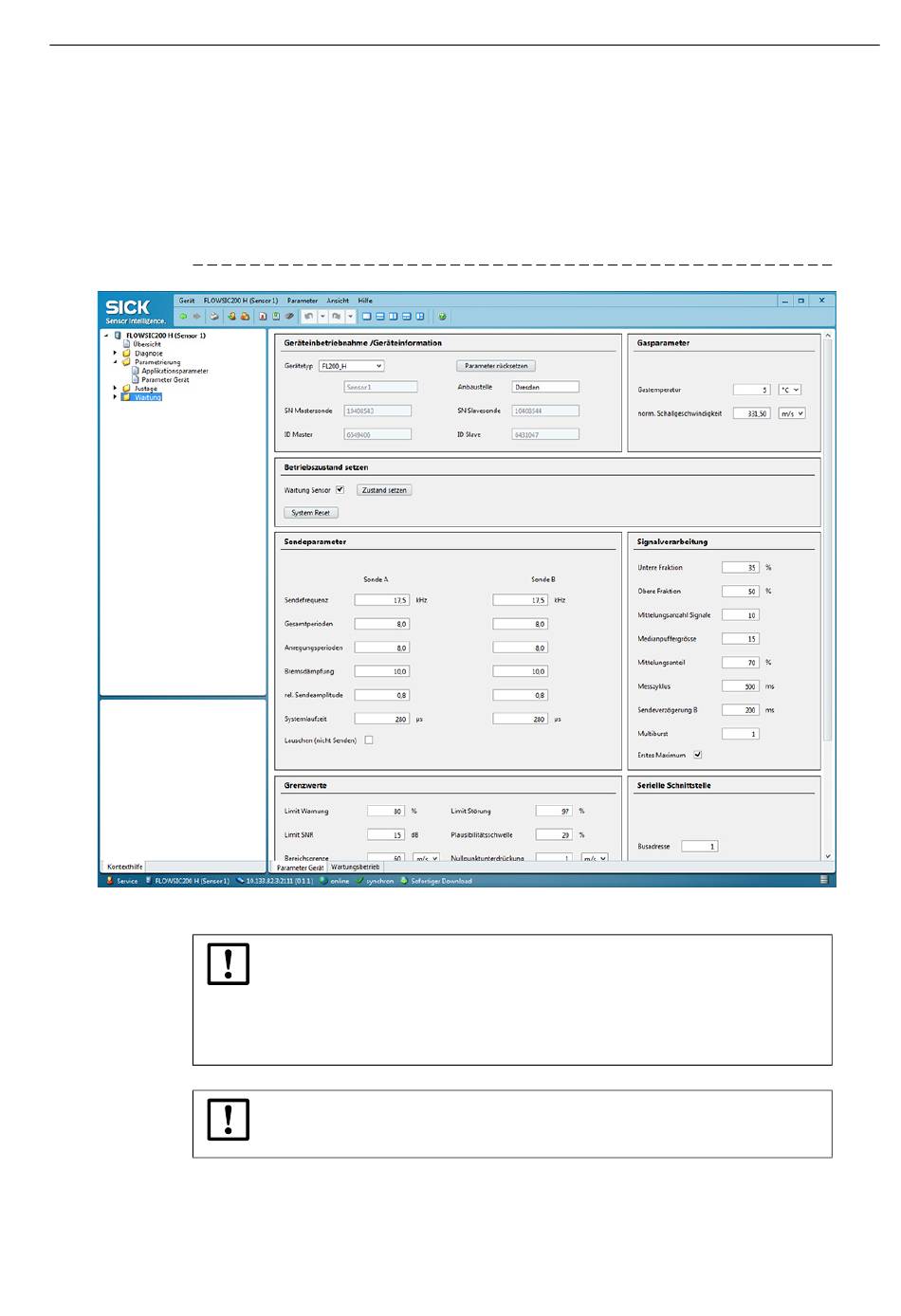Open the Ansicht menu
This screenshot has width=901, height=1316.
[x=338, y=301]
